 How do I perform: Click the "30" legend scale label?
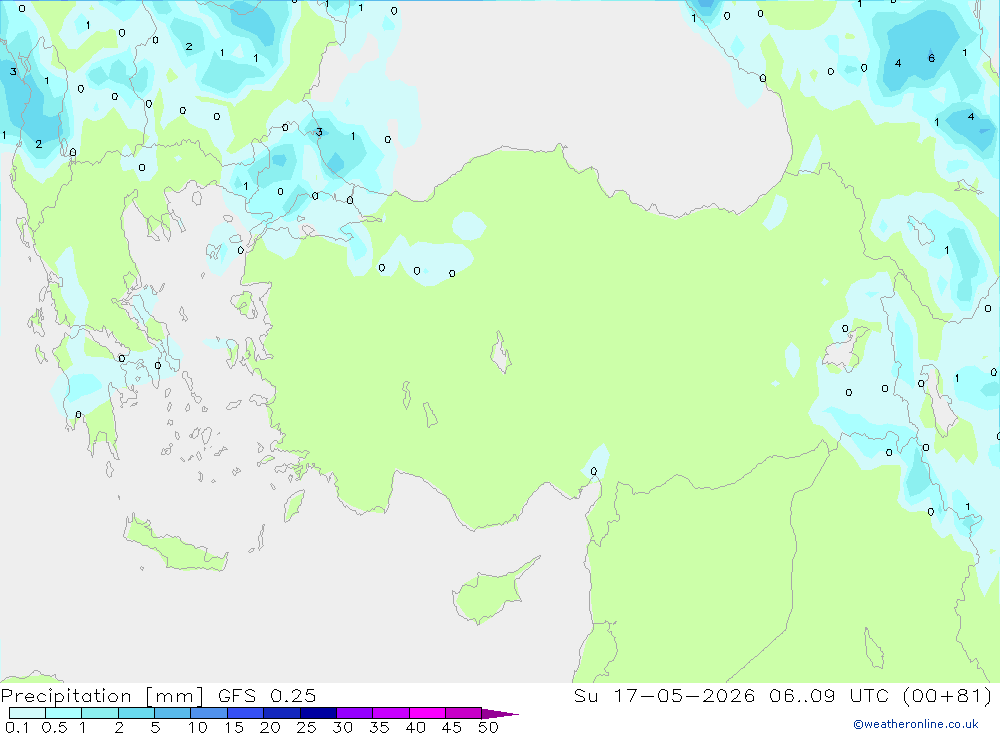(343, 727)
